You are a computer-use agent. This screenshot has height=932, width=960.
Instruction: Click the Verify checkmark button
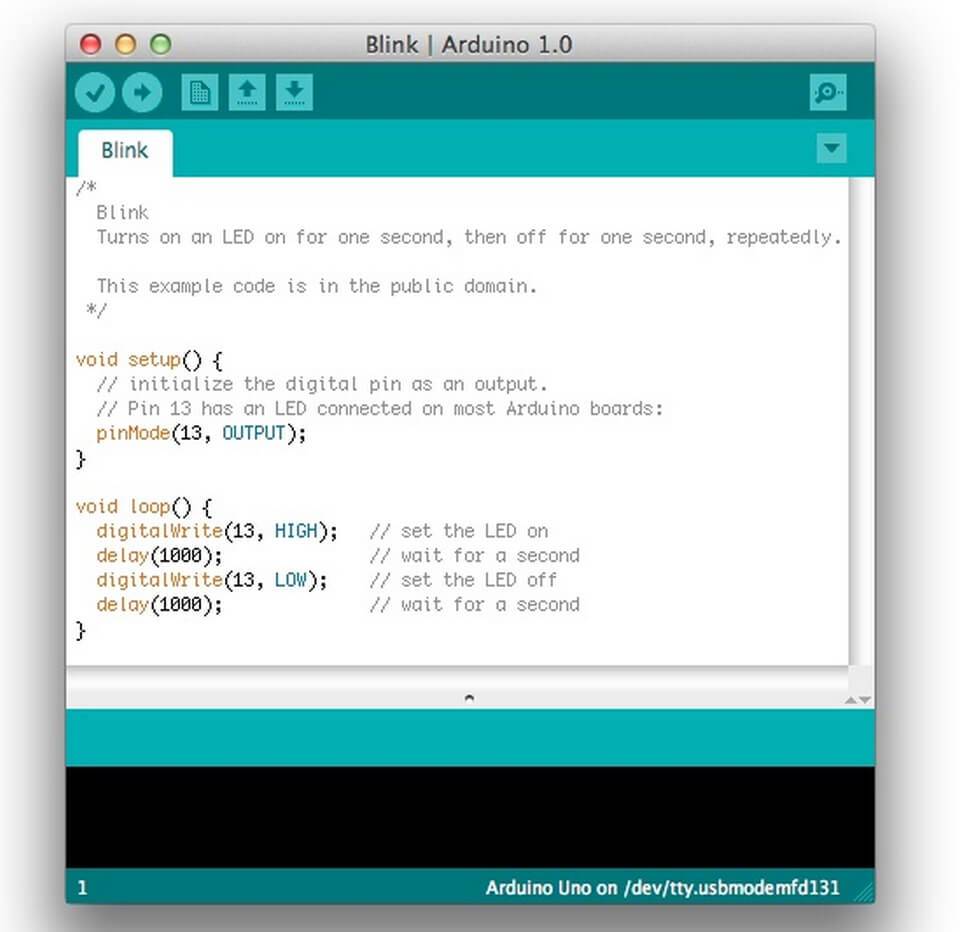(x=96, y=93)
